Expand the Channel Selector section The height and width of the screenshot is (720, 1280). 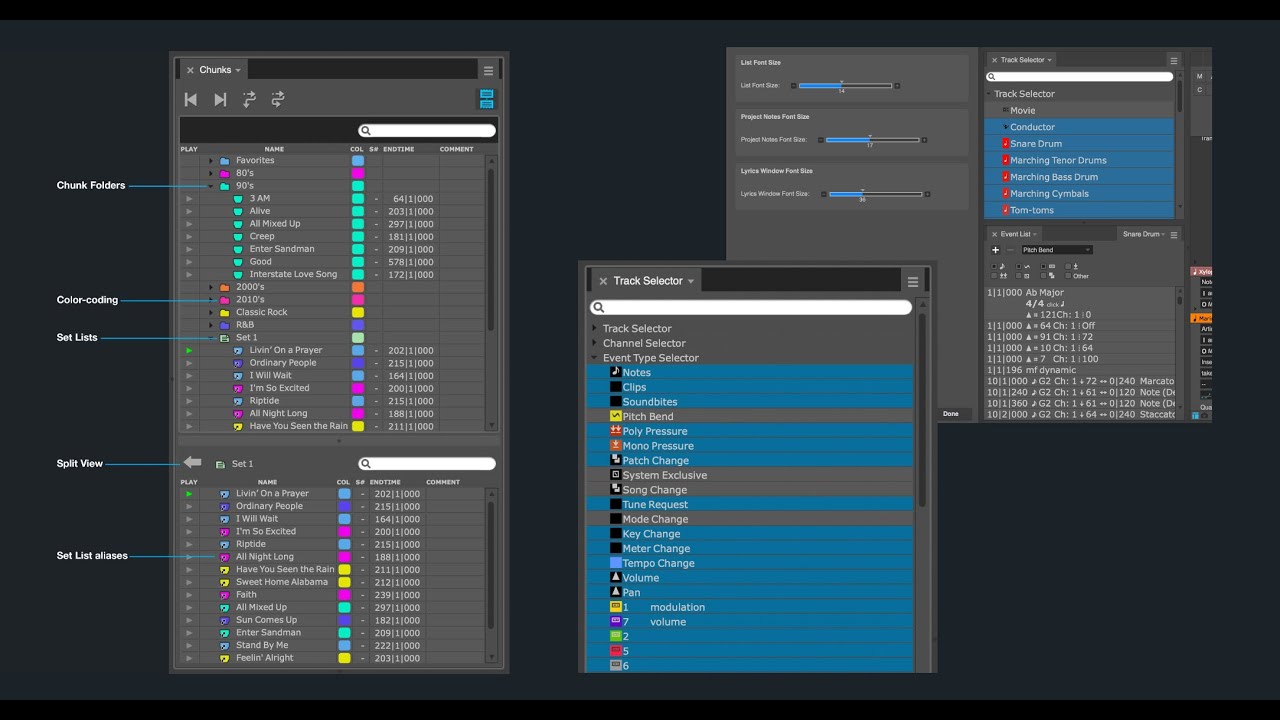coord(595,343)
